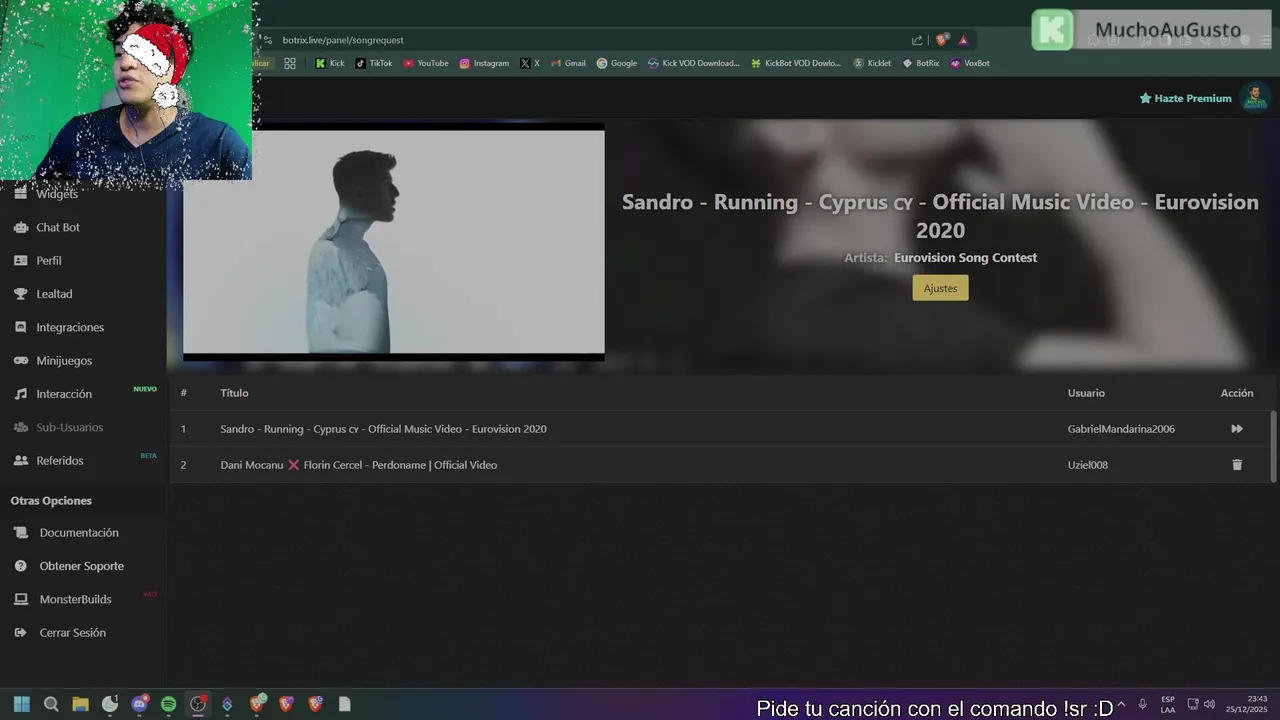
Task: Click the ESP LAA language indicator
Action: [x=1168, y=704]
